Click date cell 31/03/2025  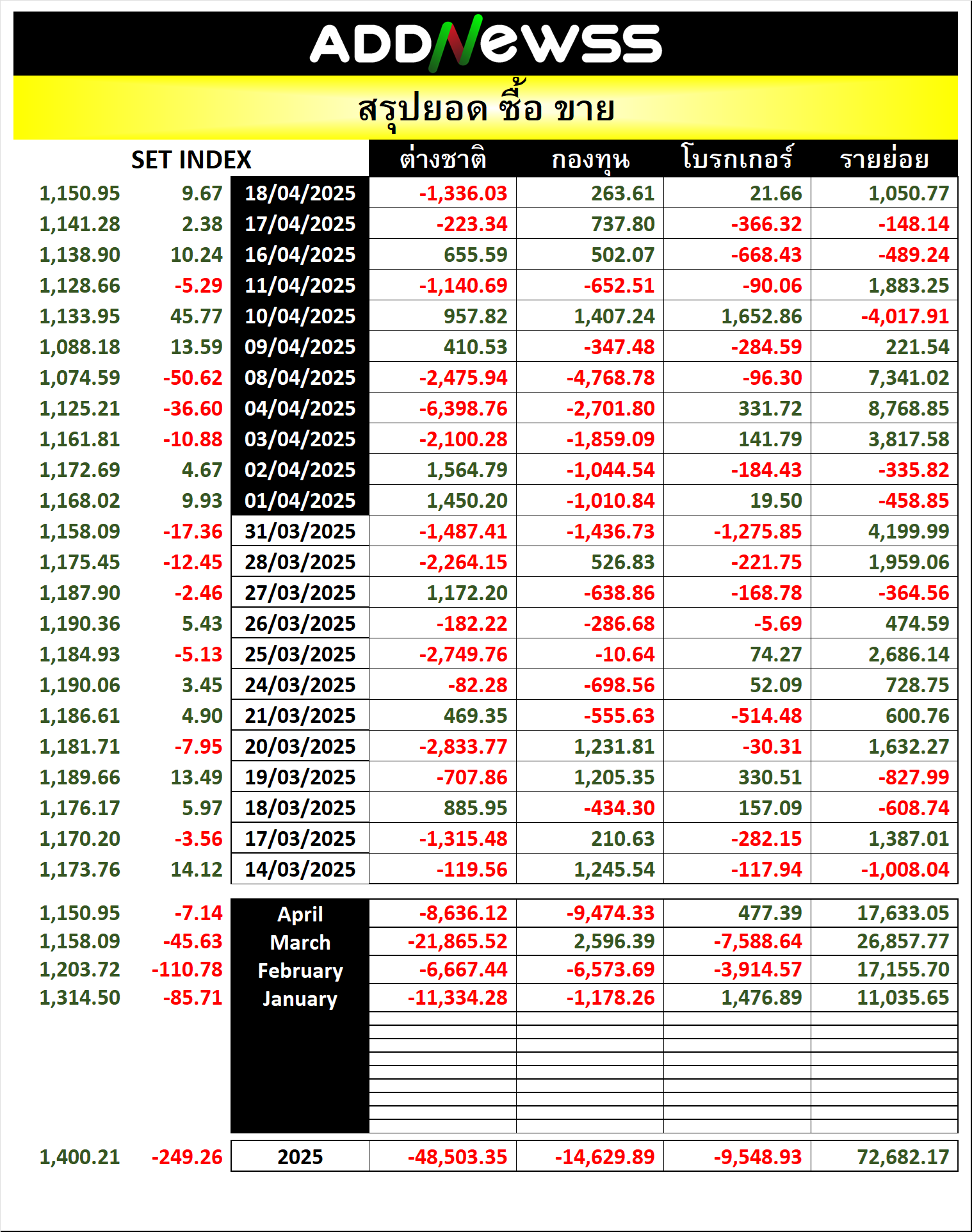(300, 531)
